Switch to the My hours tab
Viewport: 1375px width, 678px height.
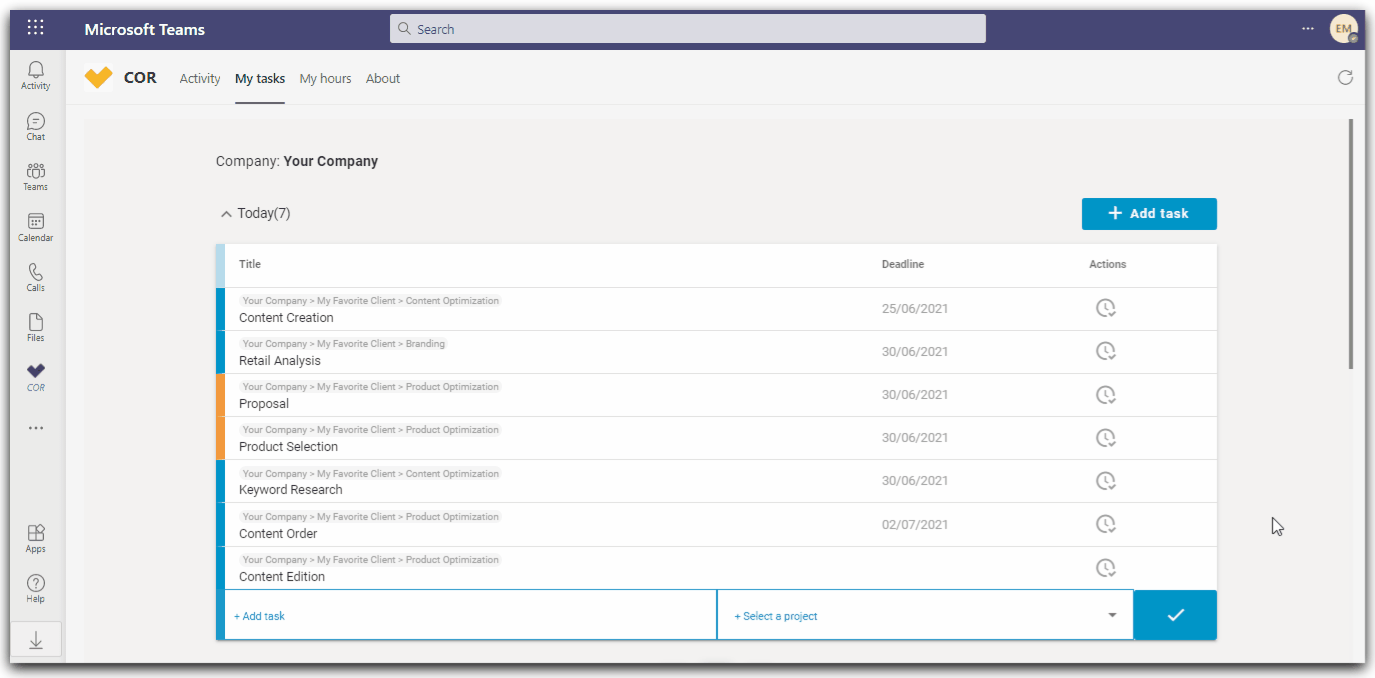click(x=325, y=78)
